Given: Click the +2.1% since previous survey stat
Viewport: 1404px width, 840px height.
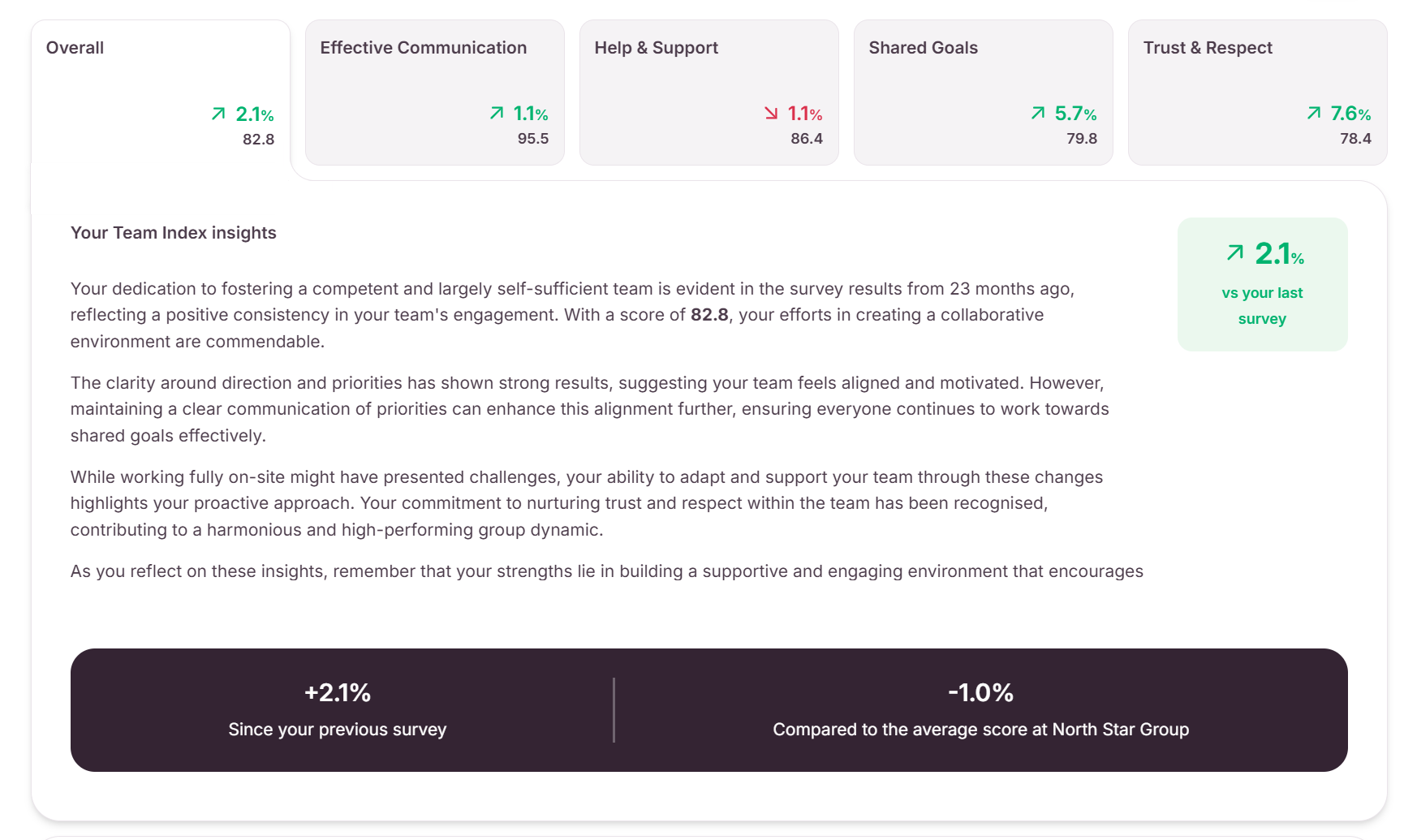Looking at the screenshot, I should click(x=338, y=709).
